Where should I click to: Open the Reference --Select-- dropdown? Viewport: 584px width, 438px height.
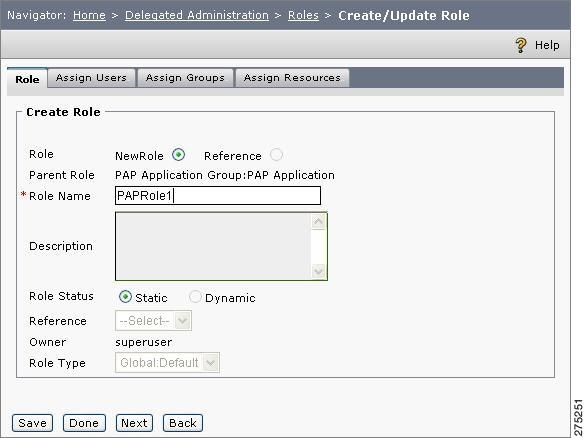153,321
